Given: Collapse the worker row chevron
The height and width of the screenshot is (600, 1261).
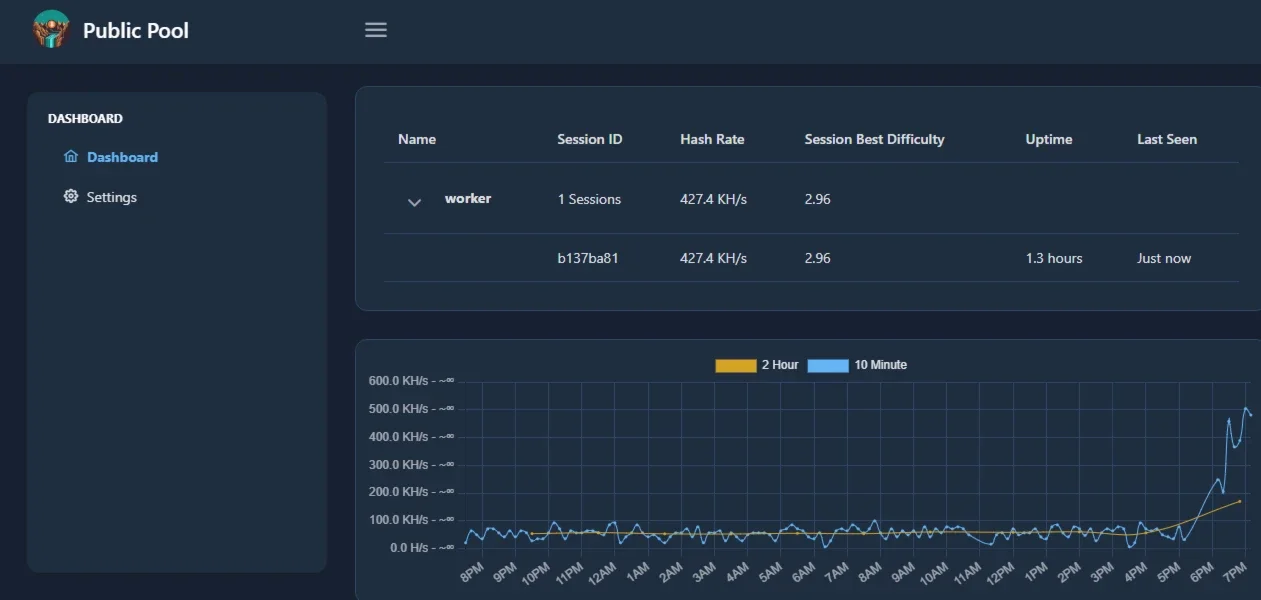Looking at the screenshot, I should 414,202.
